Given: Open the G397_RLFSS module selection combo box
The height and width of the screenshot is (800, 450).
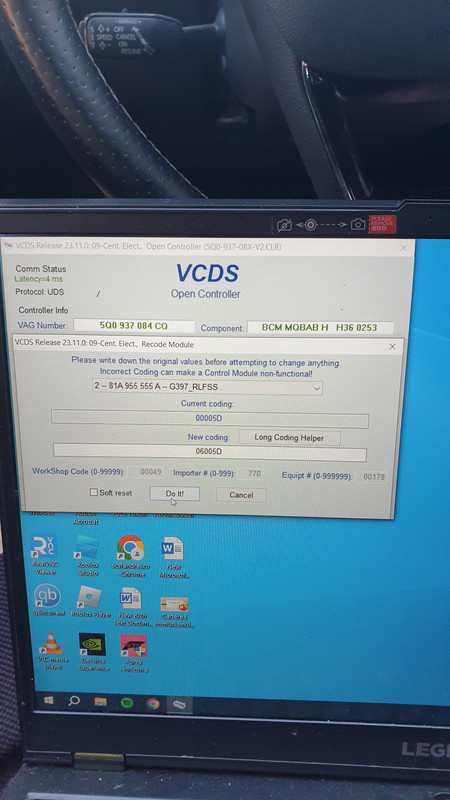Looking at the screenshot, I should click(207, 387).
